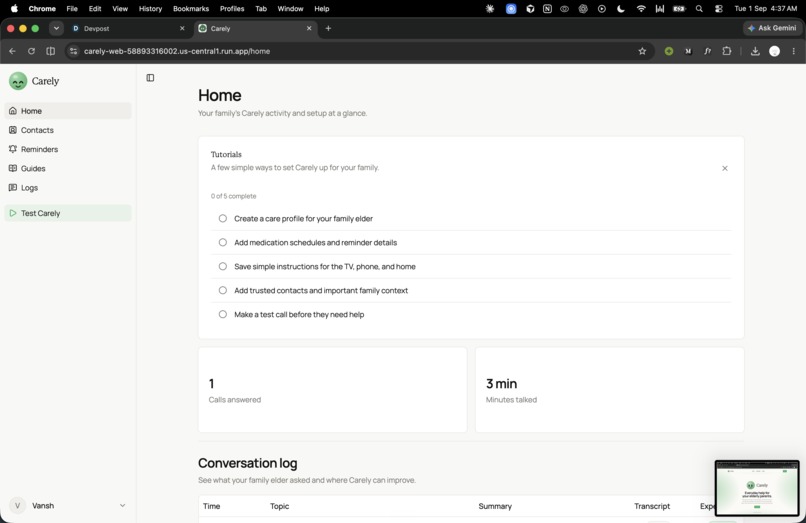Open the Apple menu
The image size is (806, 523).
pos(14,8)
